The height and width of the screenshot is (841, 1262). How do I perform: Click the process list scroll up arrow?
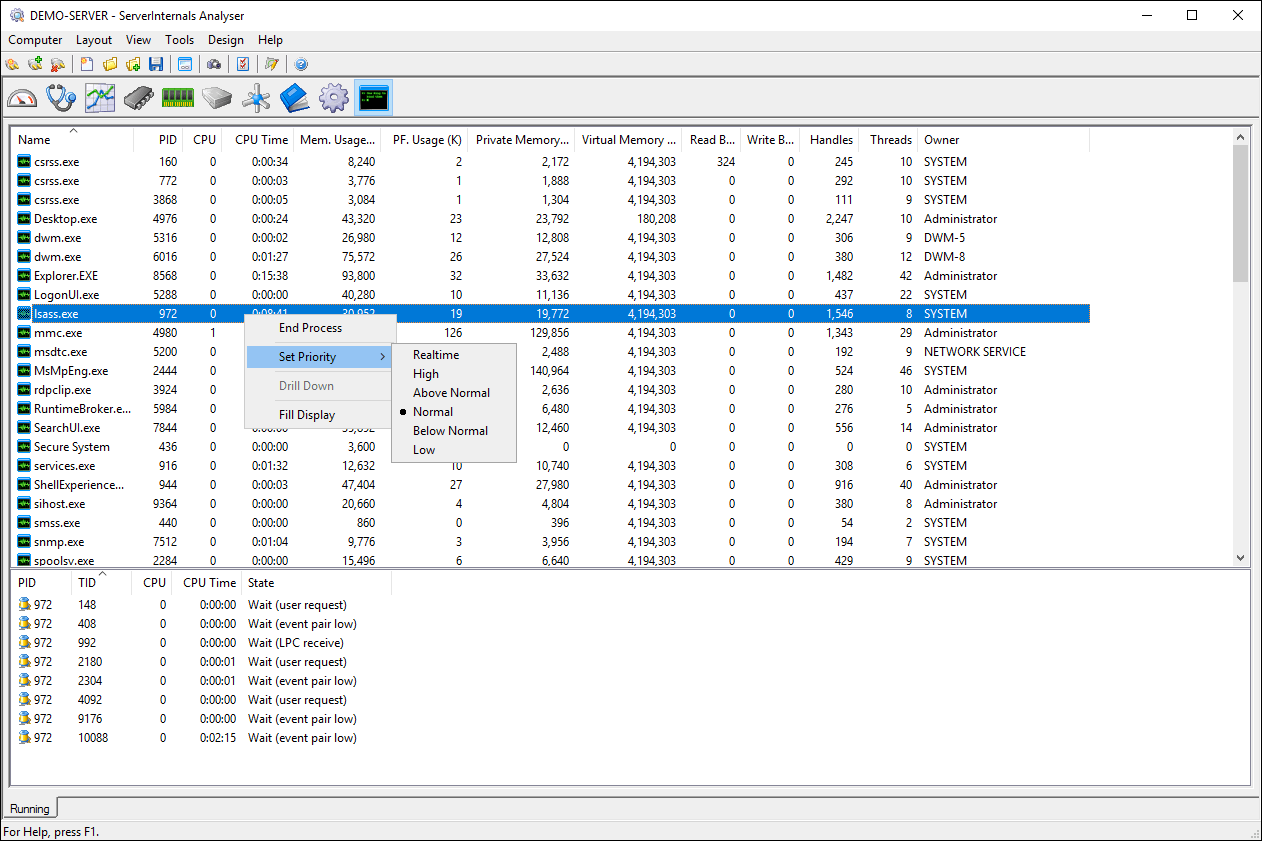coord(1241,136)
